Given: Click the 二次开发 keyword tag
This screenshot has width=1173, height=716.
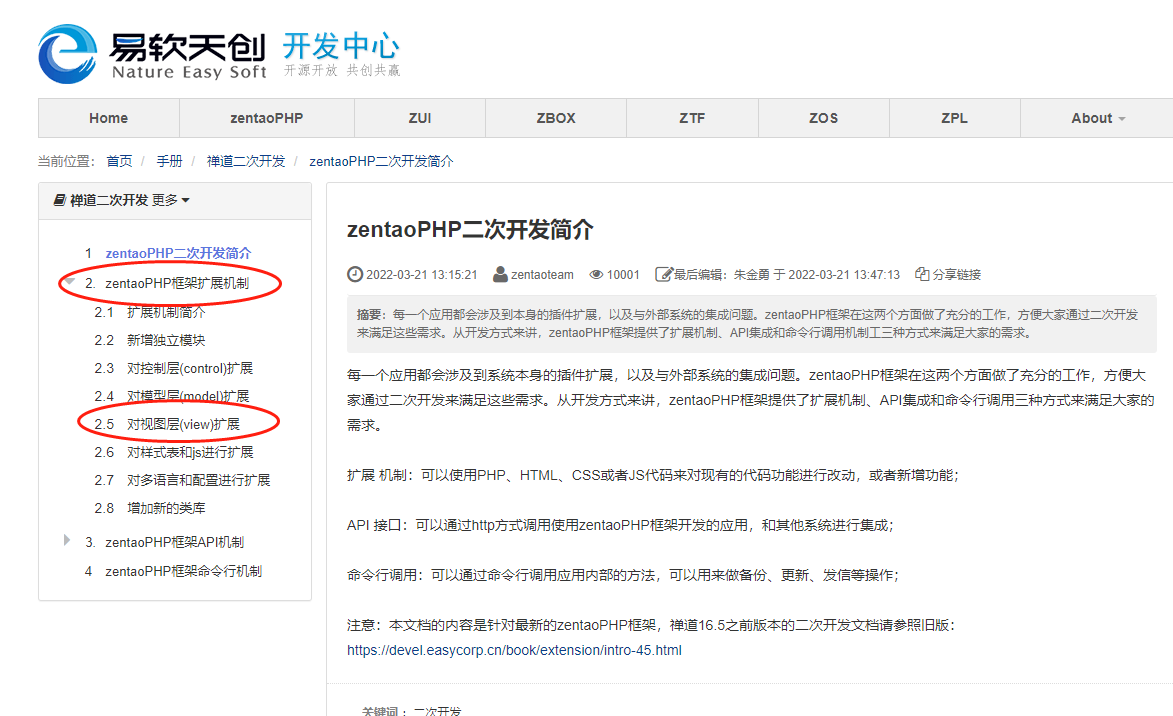Looking at the screenshot, I should (x=438, y=711).
